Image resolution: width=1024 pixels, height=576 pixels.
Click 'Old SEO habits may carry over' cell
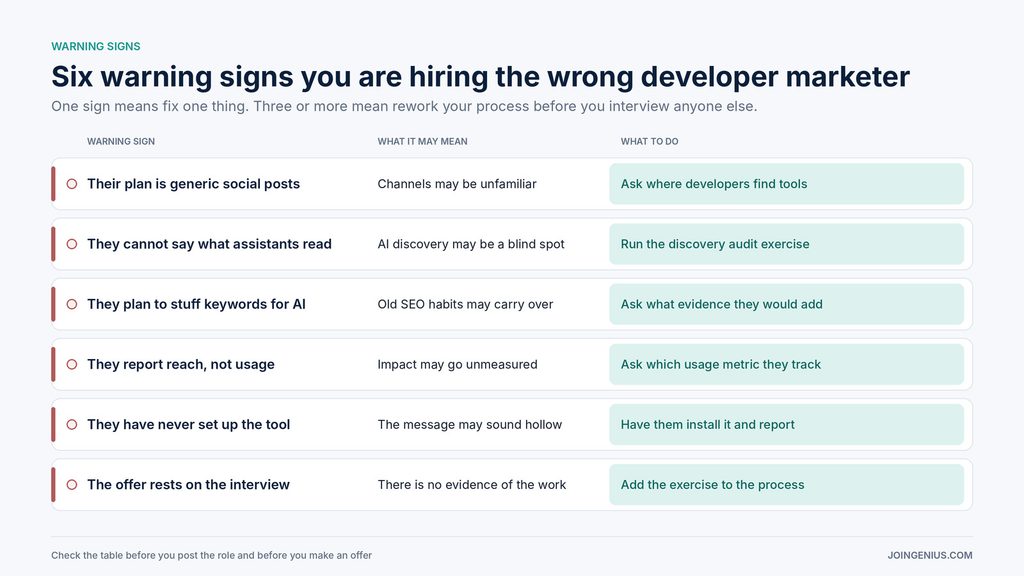click(x=465, y=304)
